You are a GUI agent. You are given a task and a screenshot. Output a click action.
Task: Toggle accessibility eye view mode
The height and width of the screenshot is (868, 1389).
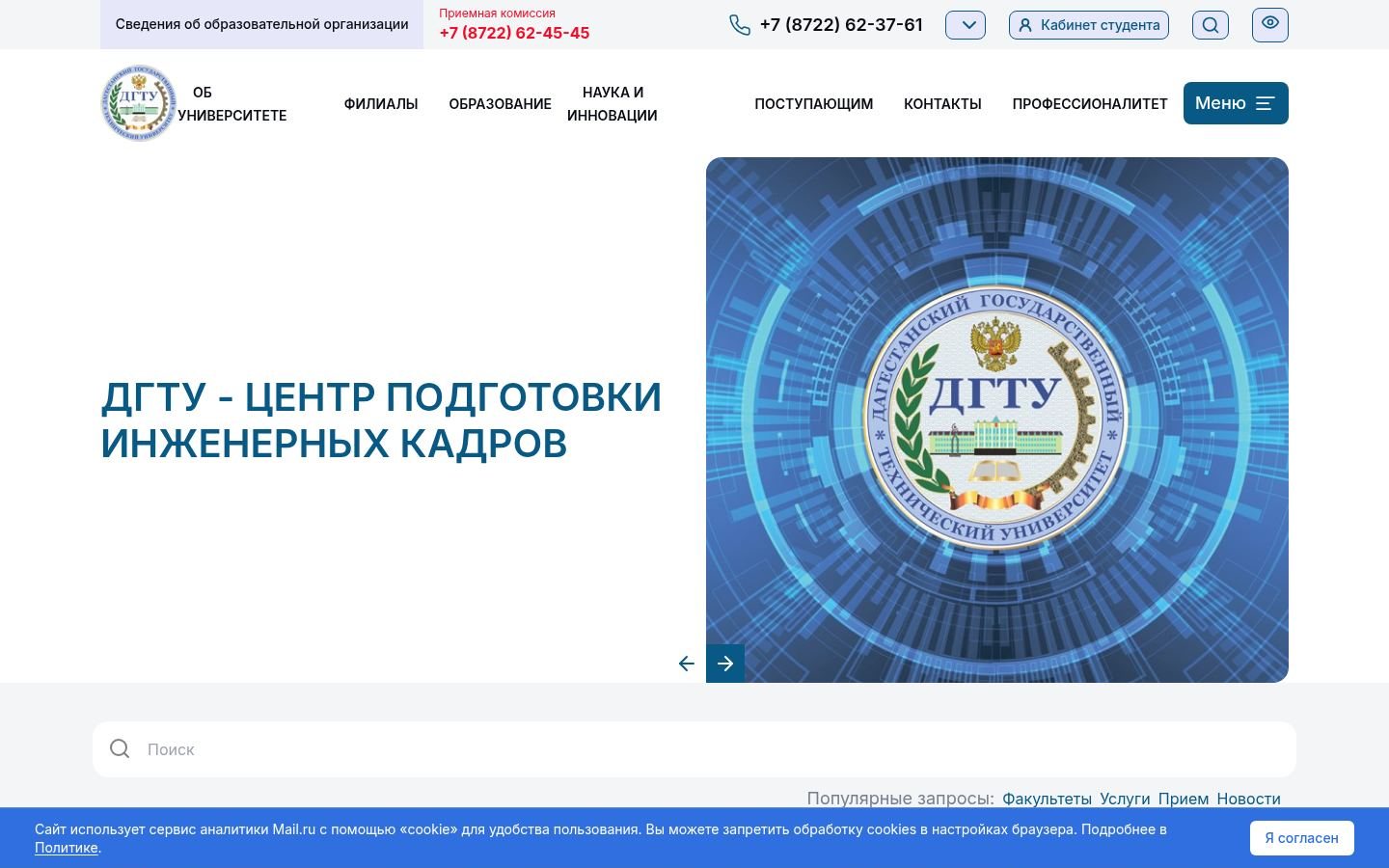coord(1270,24)
